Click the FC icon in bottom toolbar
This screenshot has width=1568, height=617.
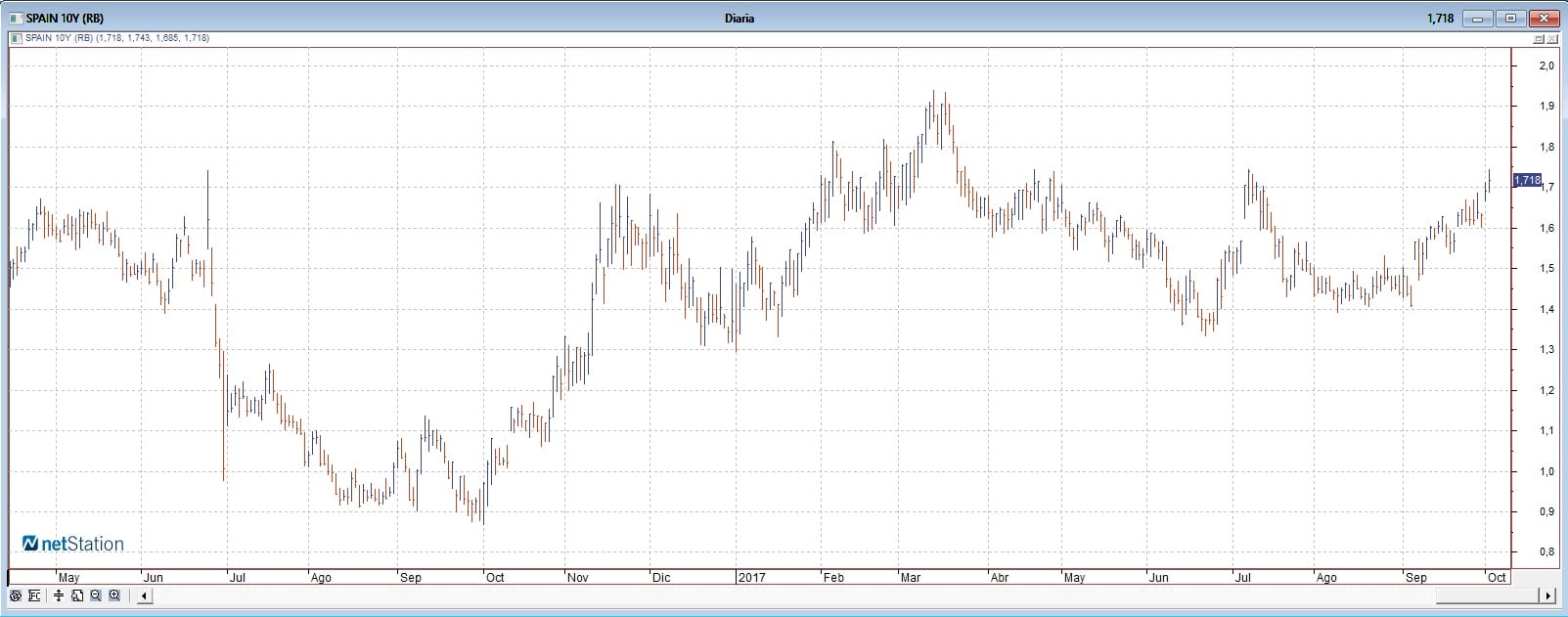(x=34, y=595)
